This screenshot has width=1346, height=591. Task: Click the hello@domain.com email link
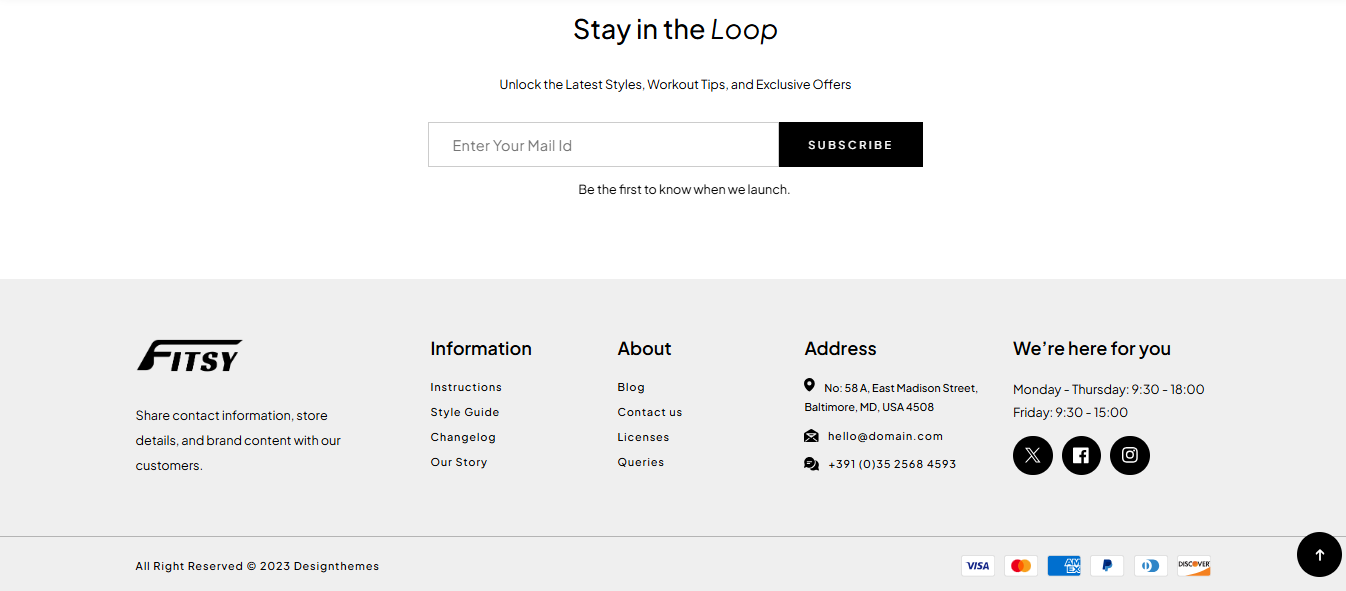(x=885, y=436)
